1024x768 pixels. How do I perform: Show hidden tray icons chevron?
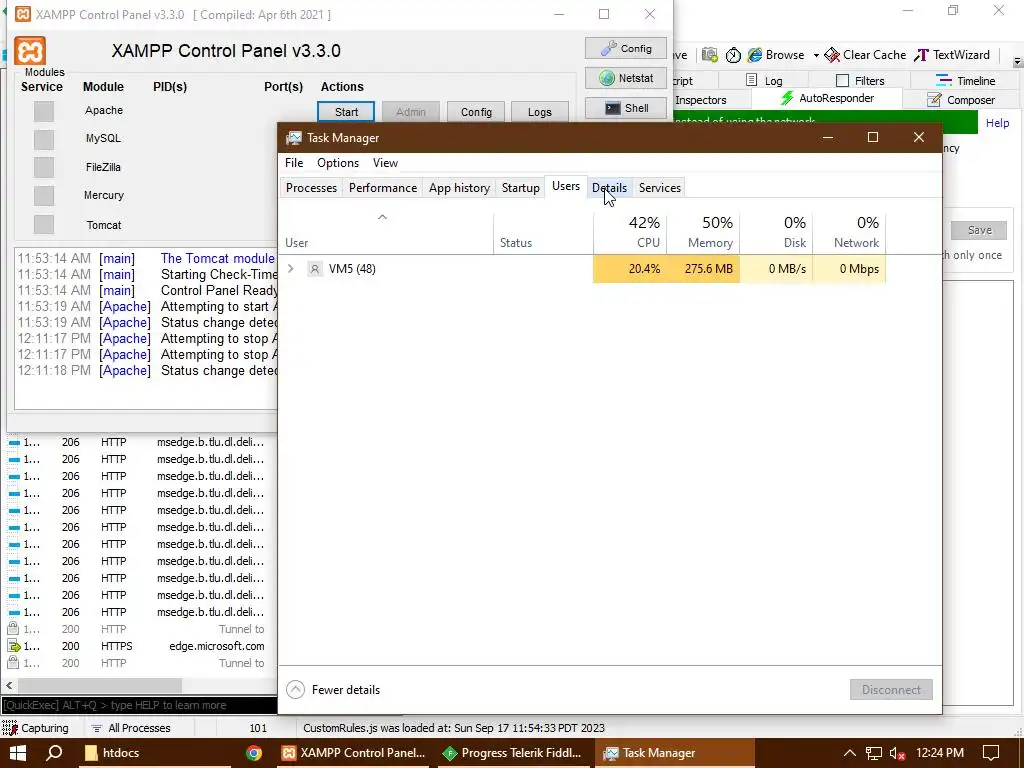pyautogui.click(x=849, y=753)
